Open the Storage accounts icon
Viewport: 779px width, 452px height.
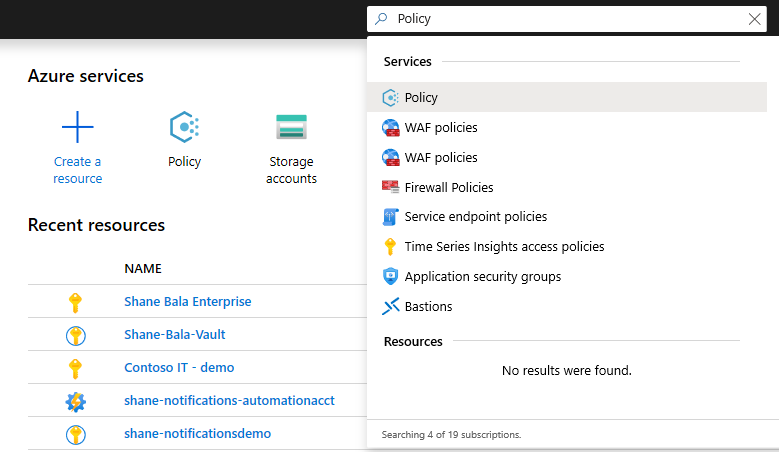(x=291, y=127)
